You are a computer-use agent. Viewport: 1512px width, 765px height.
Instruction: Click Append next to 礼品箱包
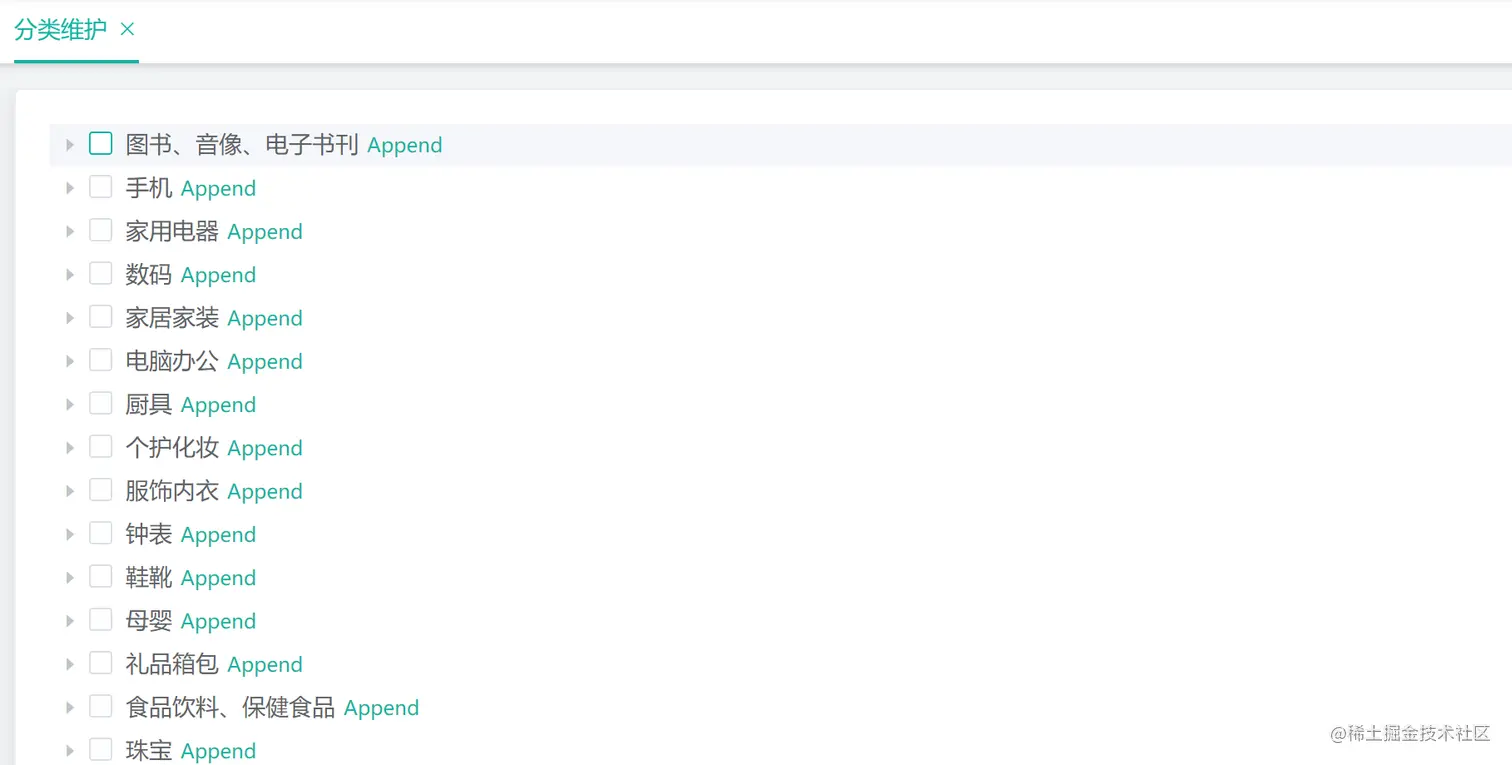(x=265, y=665)
